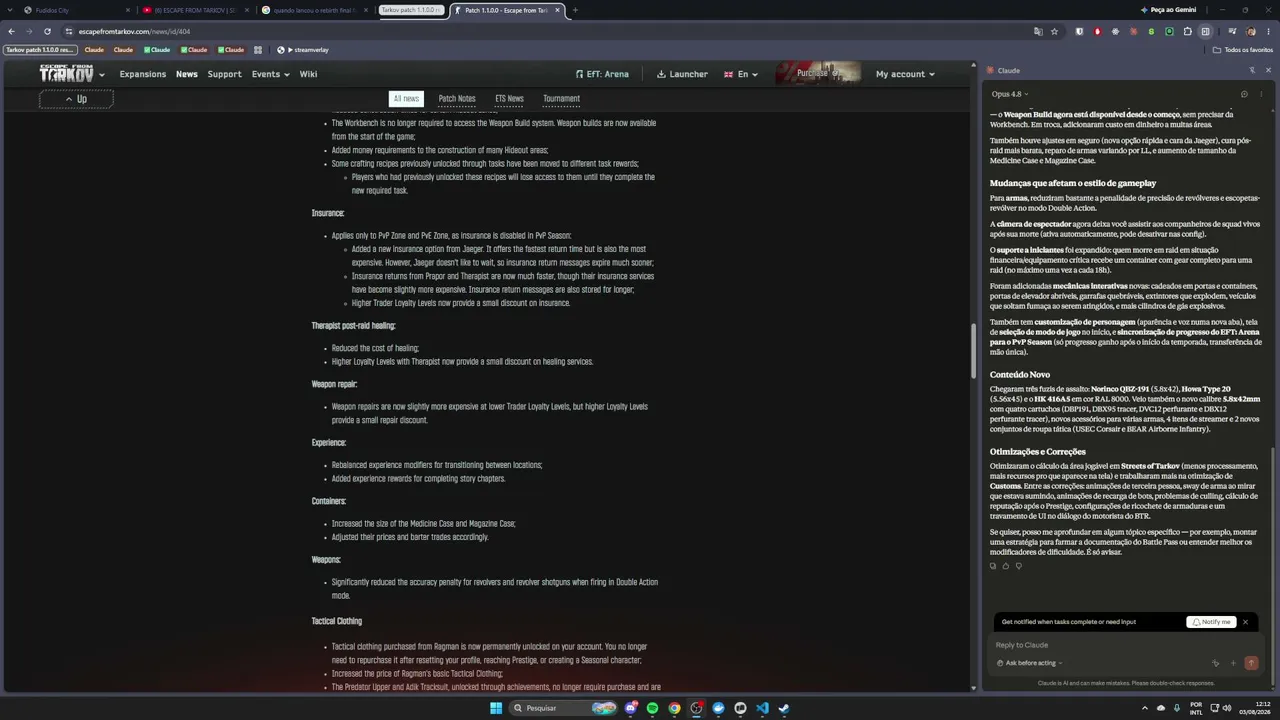
Task: Click the browser back arrow
Action: point(11,32)
